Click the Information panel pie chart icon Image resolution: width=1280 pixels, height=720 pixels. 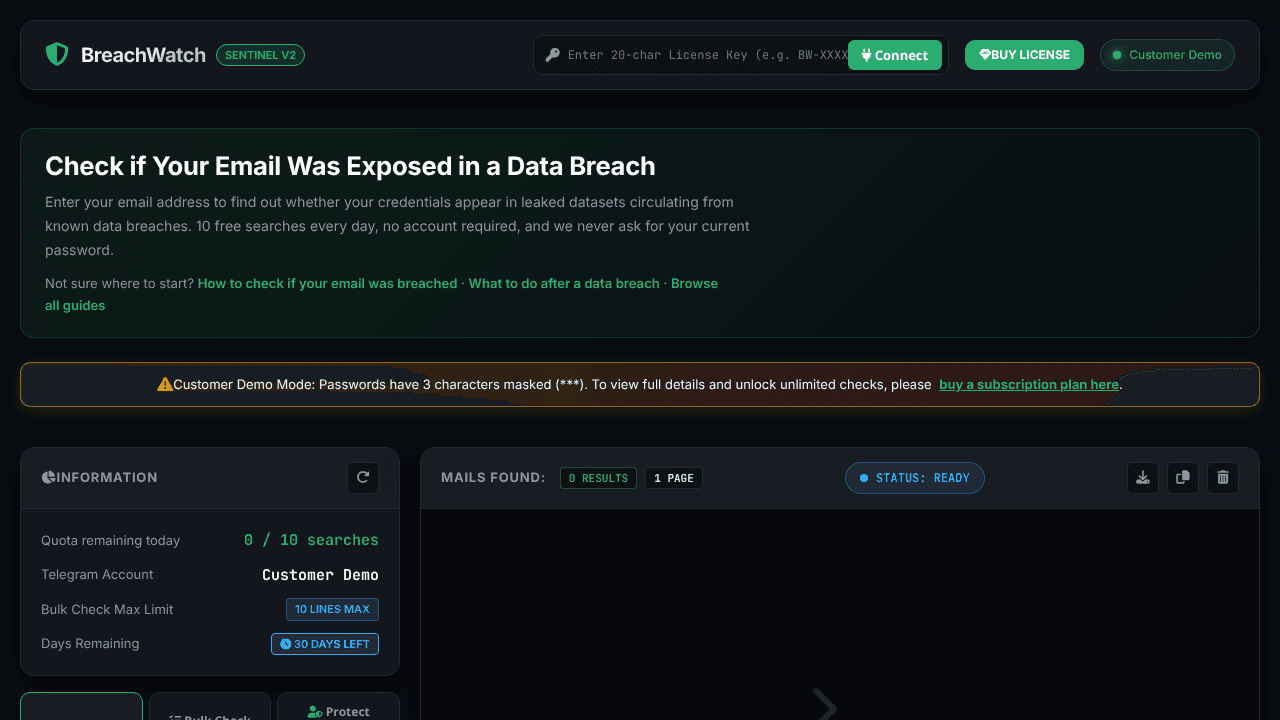pos(48,477)
